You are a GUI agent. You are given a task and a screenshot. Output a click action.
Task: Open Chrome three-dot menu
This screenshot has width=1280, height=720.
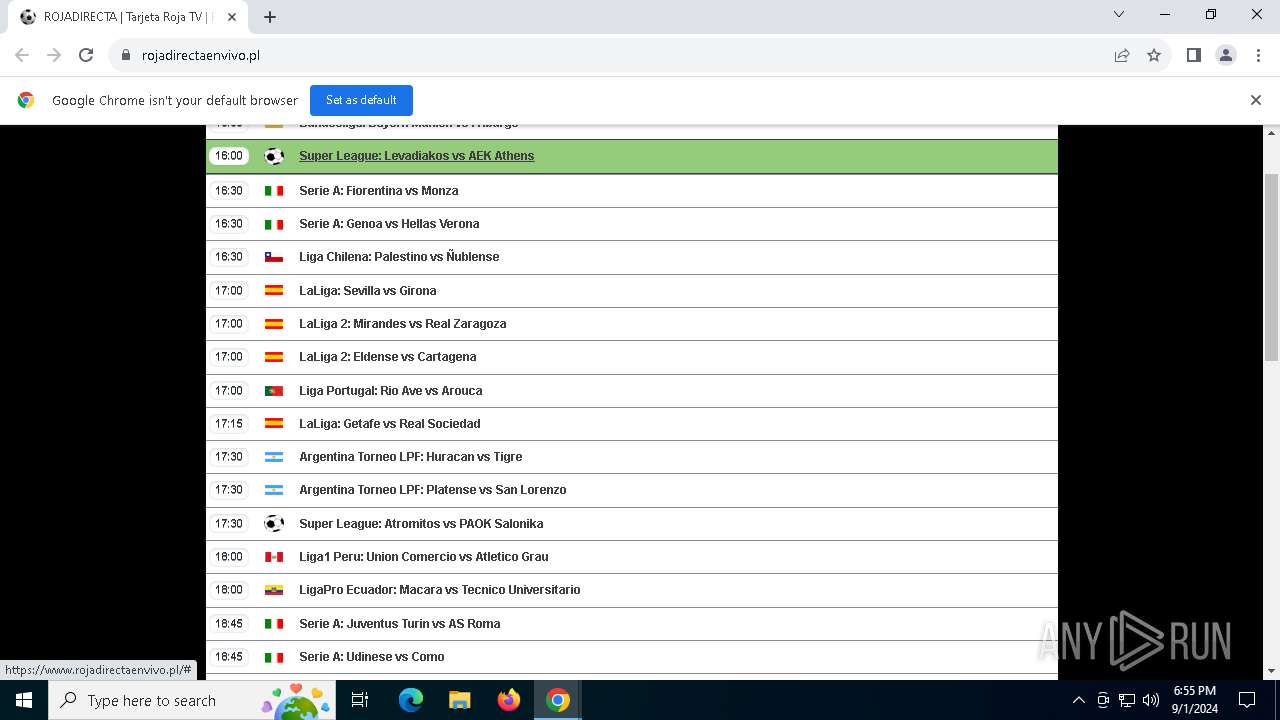click(1257, 55)
